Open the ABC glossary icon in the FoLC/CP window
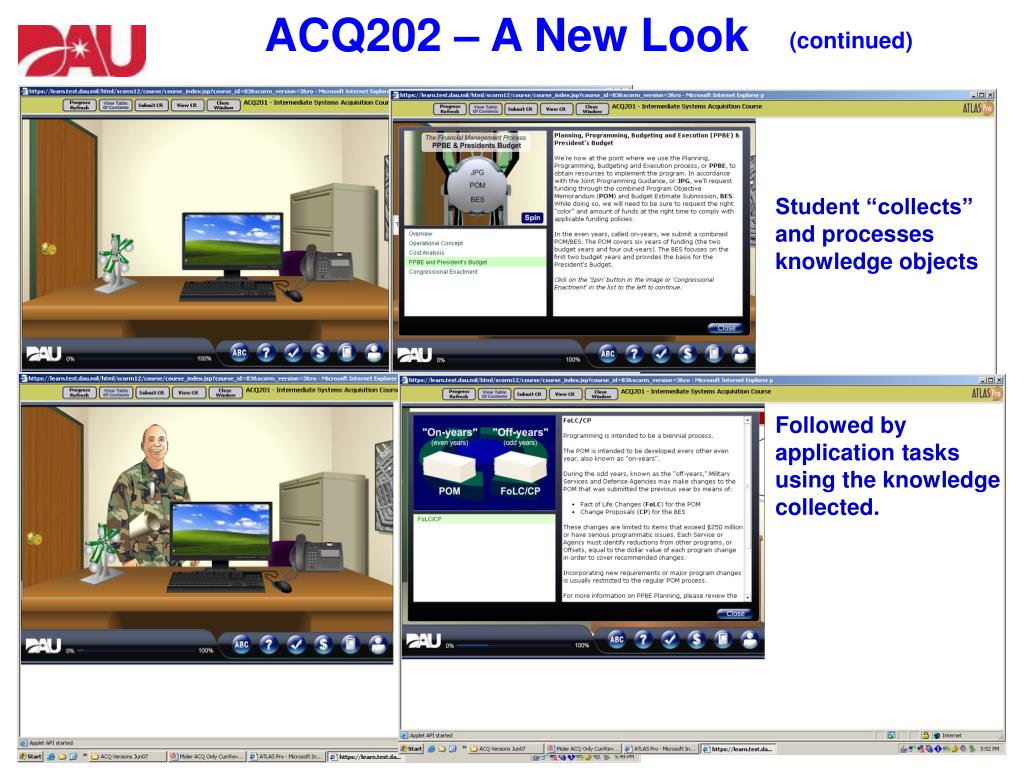1024x768 pixels. 616,639
